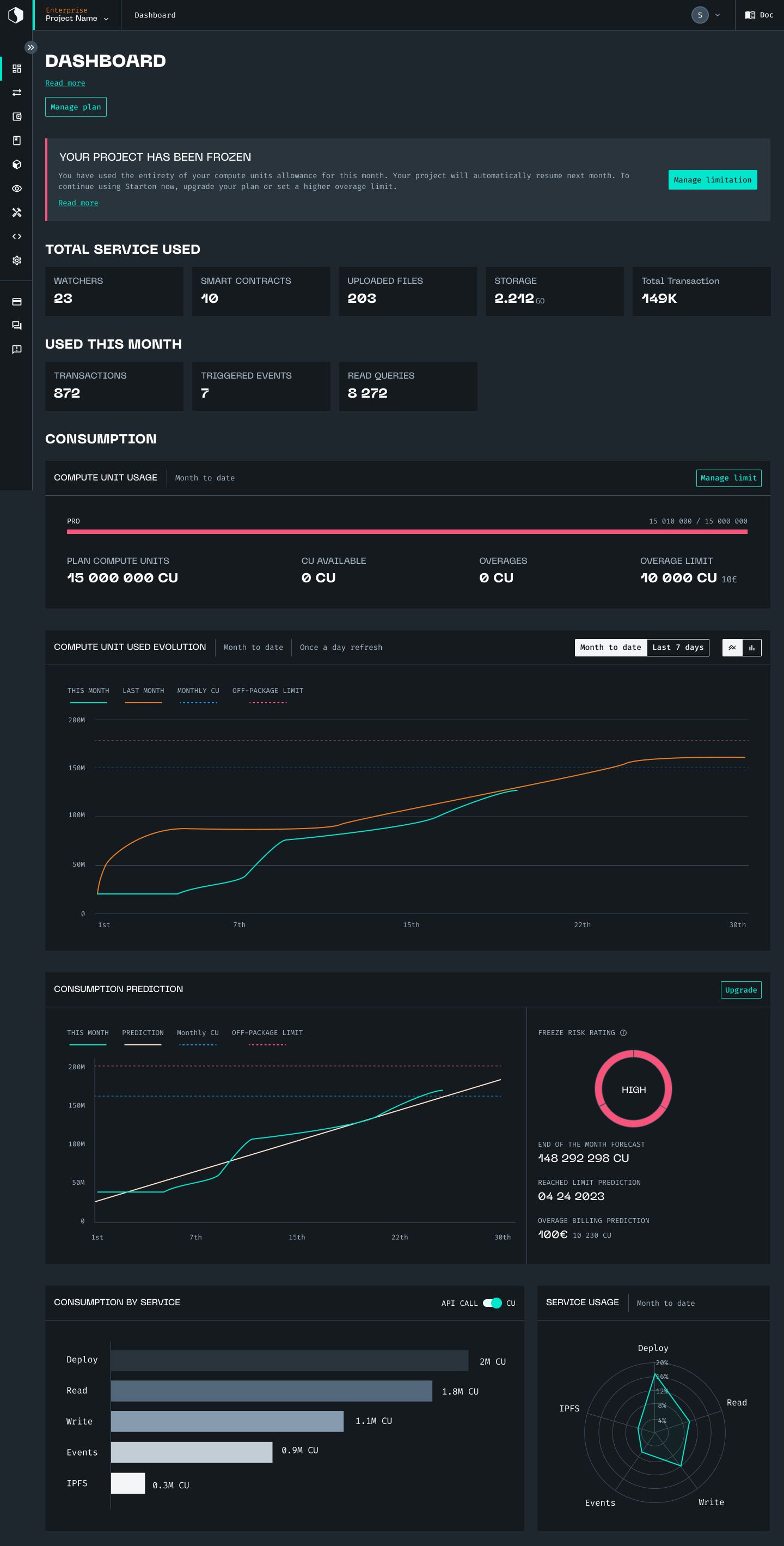Toggle PREDICTION series in prediction chart

143,1037
